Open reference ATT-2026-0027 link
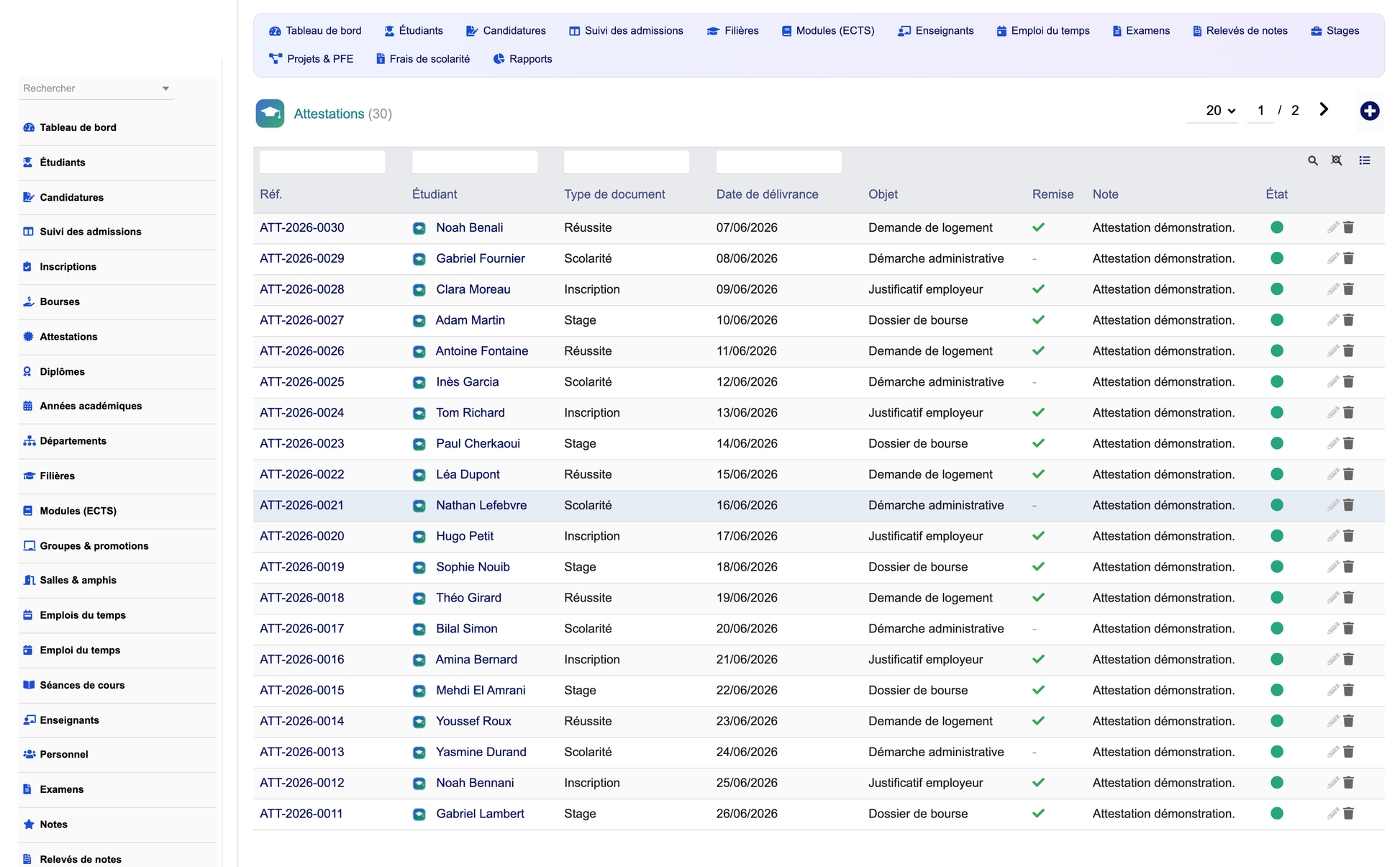 click(x=301, y=320)
